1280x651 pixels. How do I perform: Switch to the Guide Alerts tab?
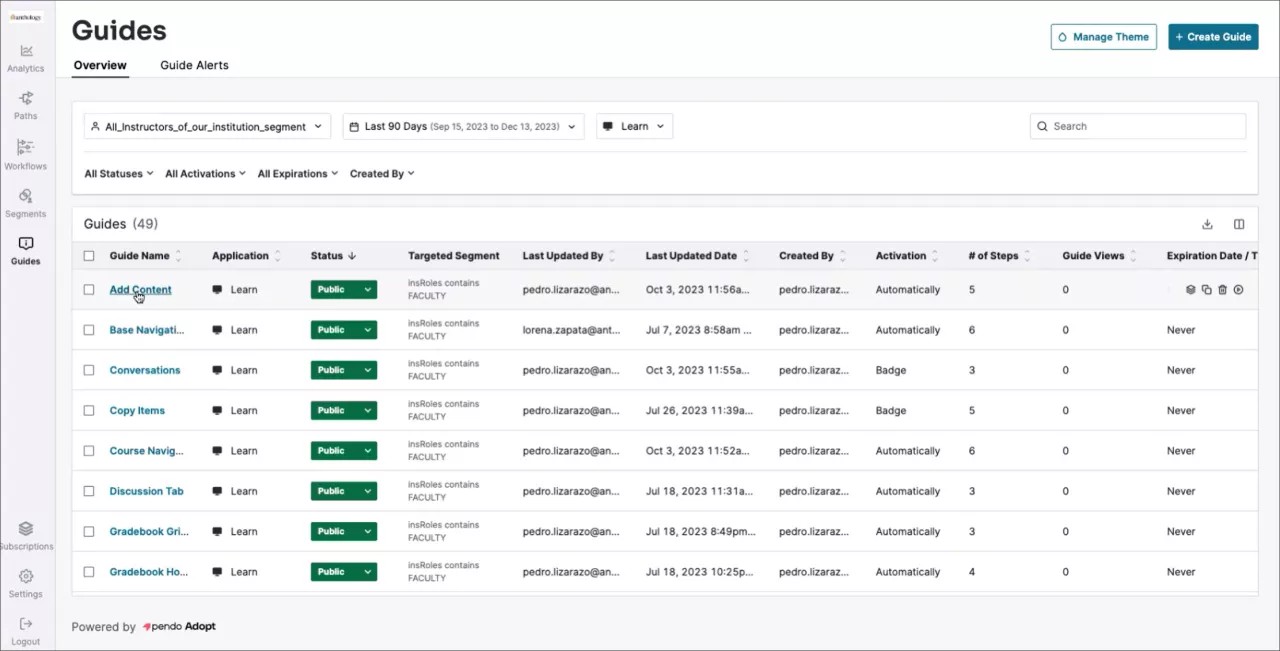click(x=194, y=65)
